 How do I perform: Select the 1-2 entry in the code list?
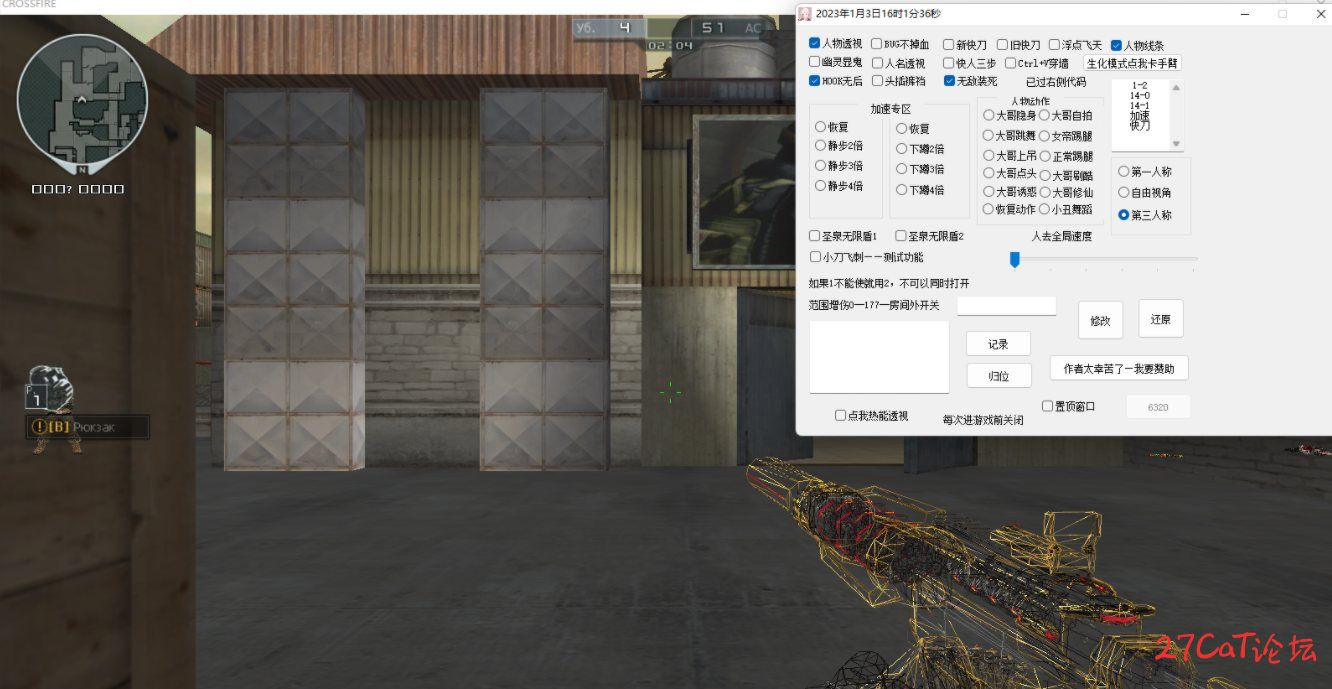[x=1139, y=86]
